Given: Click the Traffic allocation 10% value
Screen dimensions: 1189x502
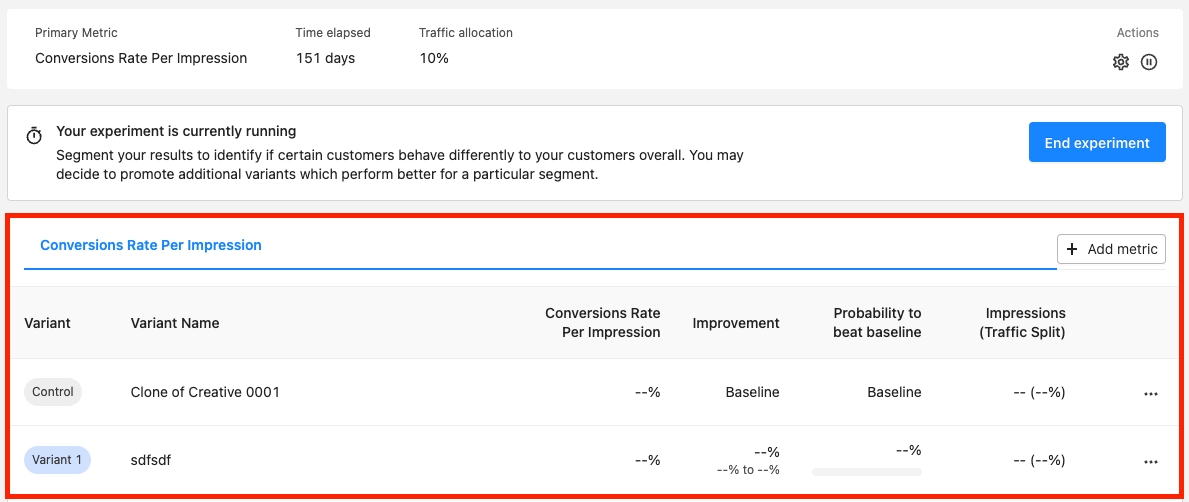Looking at the screenshot, I should pos(434,58).
